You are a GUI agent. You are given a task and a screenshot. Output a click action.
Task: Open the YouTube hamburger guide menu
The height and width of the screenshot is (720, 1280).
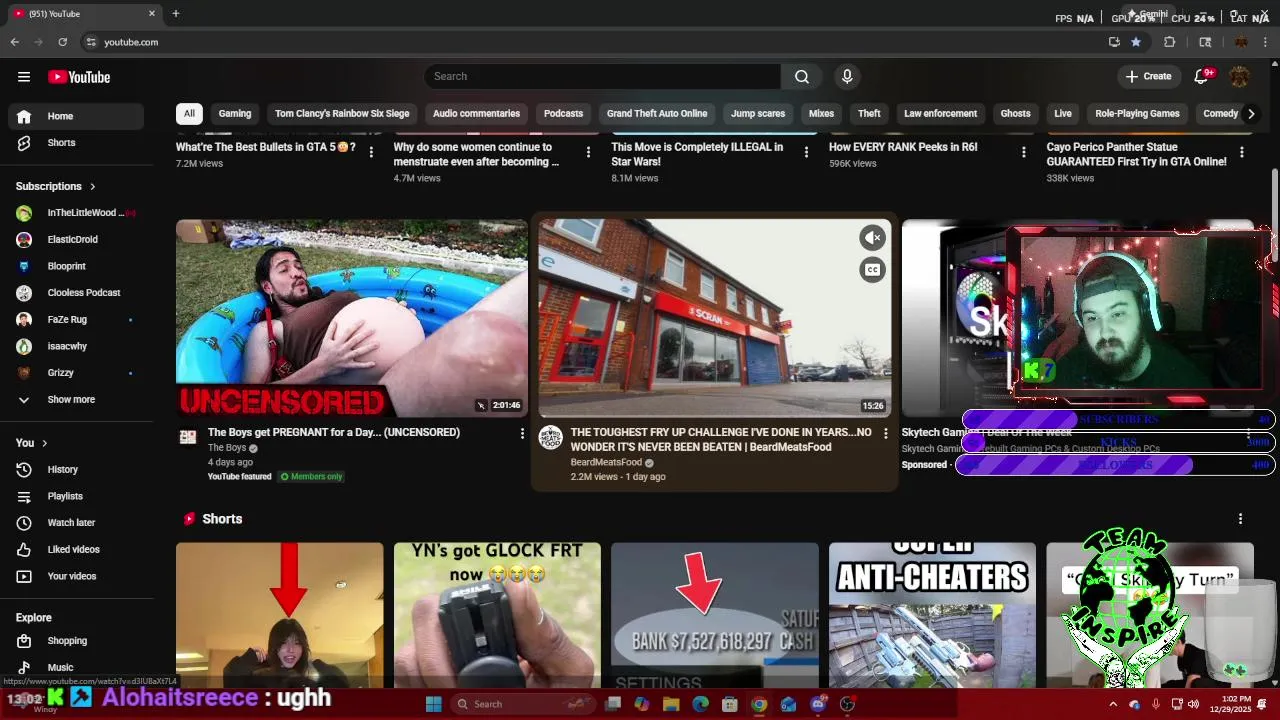click(24, 77)
